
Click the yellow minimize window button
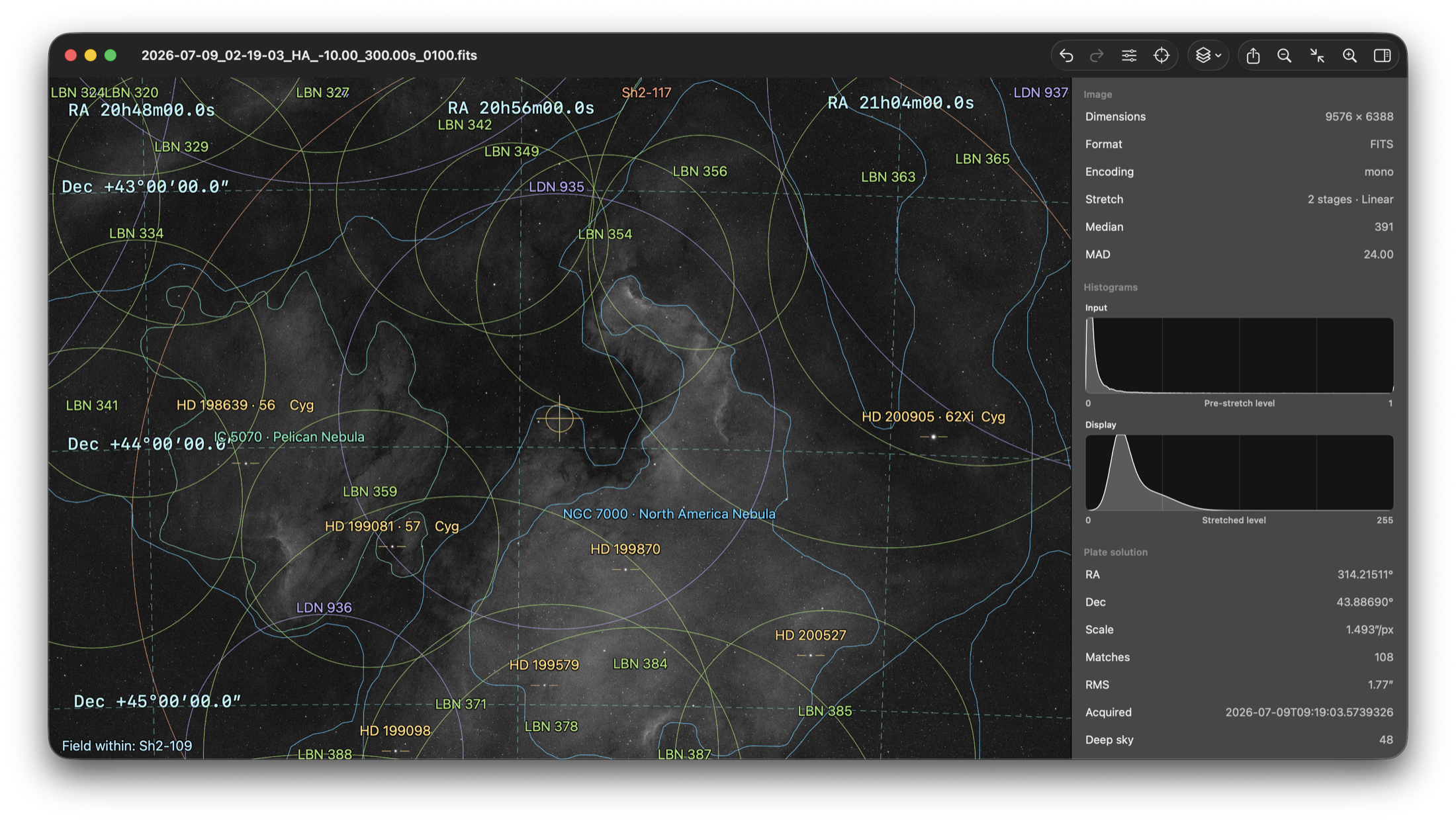tap(91, 56)
